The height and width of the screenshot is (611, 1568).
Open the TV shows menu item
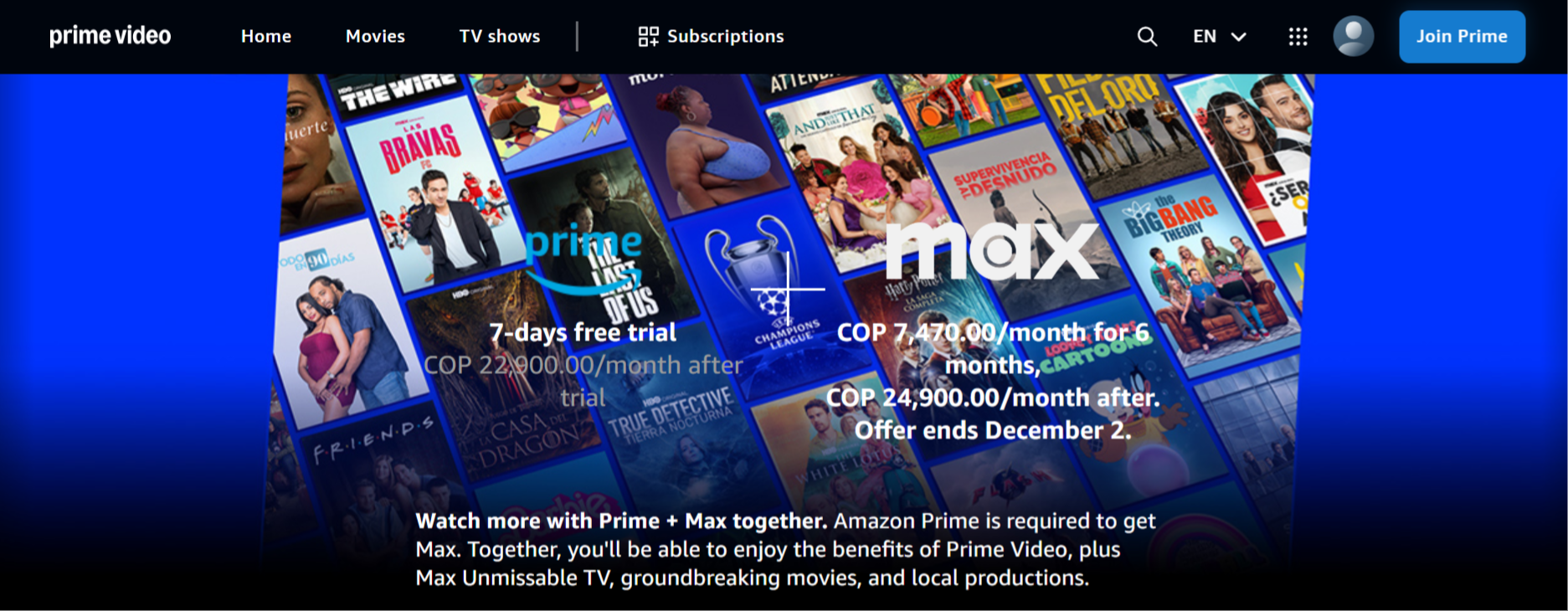click(500, 36)
